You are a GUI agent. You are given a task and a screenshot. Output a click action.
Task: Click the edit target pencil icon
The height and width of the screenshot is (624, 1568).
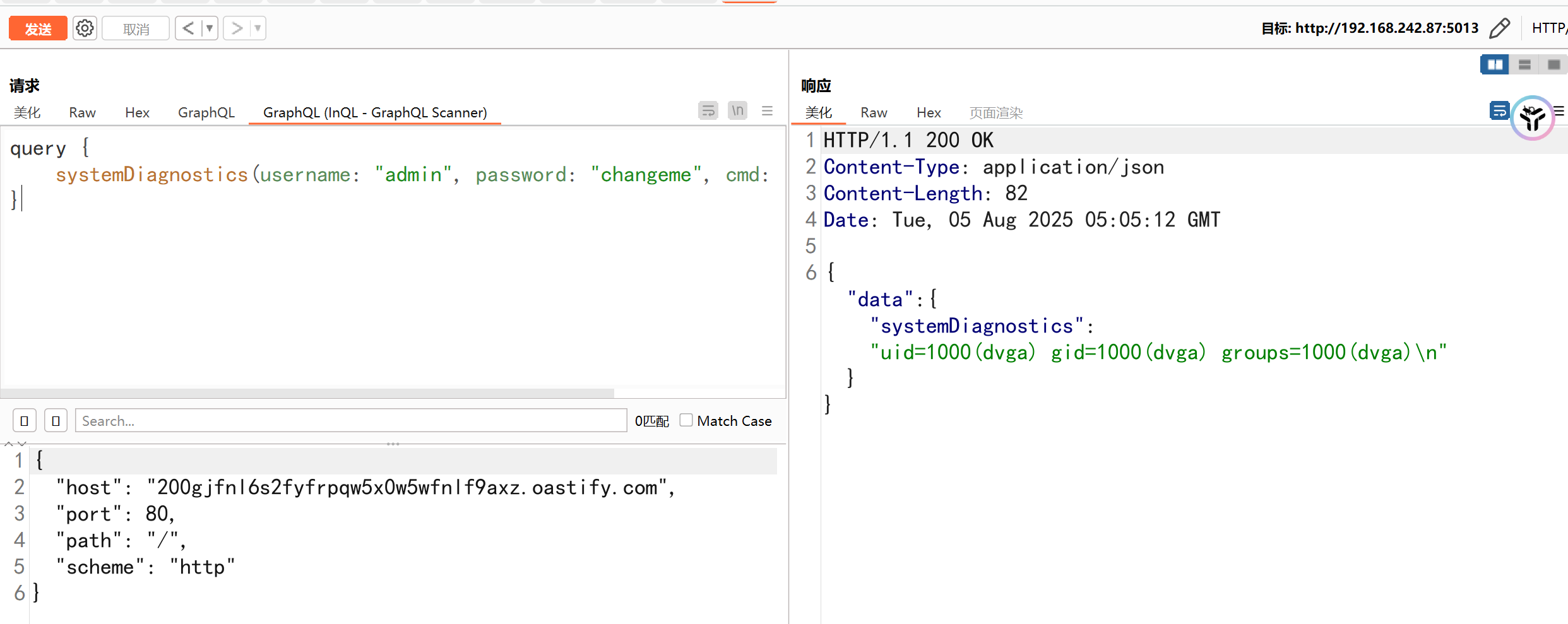[1499, 28]
